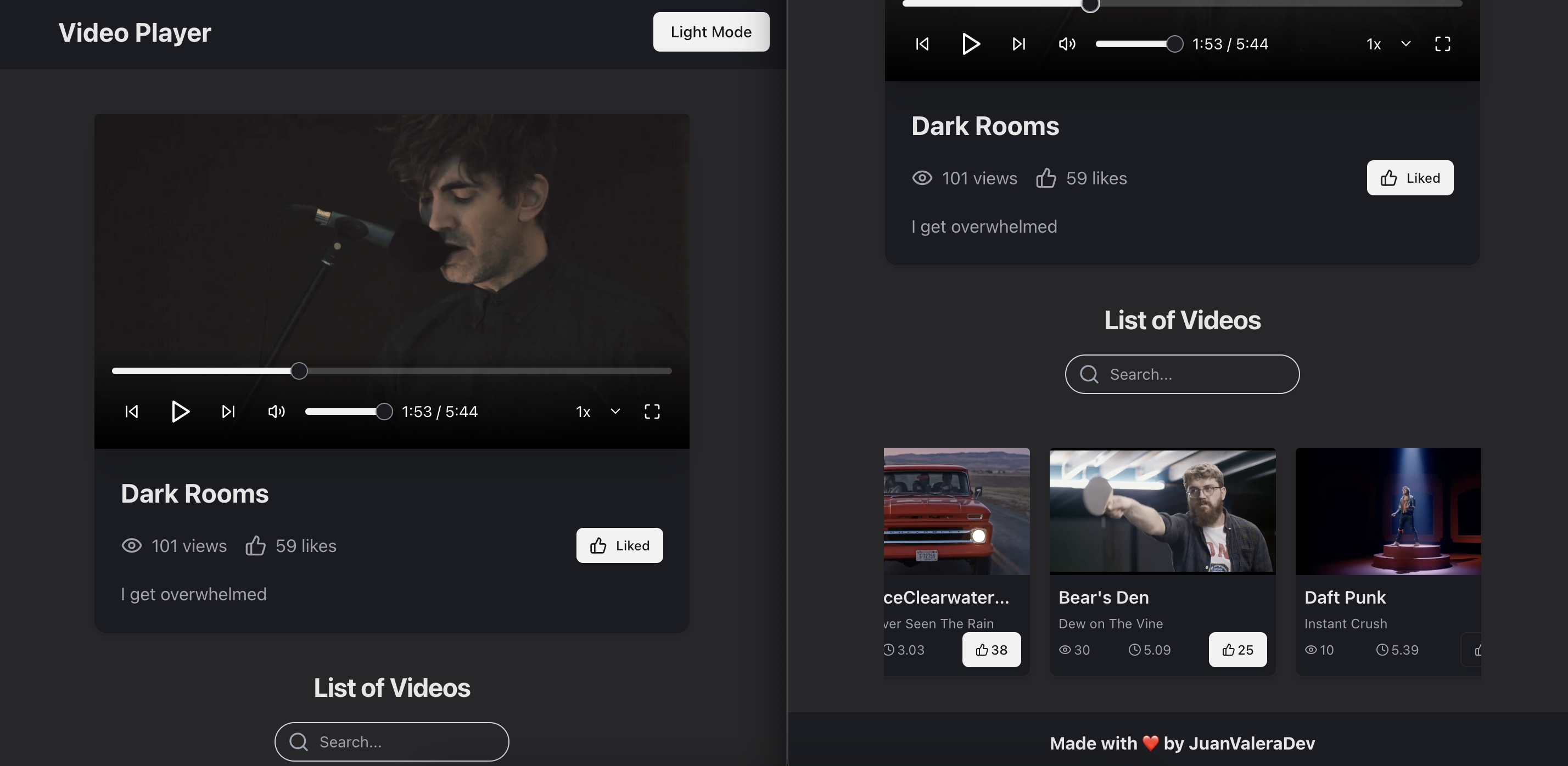Skip to next video in left player

[x=228, y=412]
